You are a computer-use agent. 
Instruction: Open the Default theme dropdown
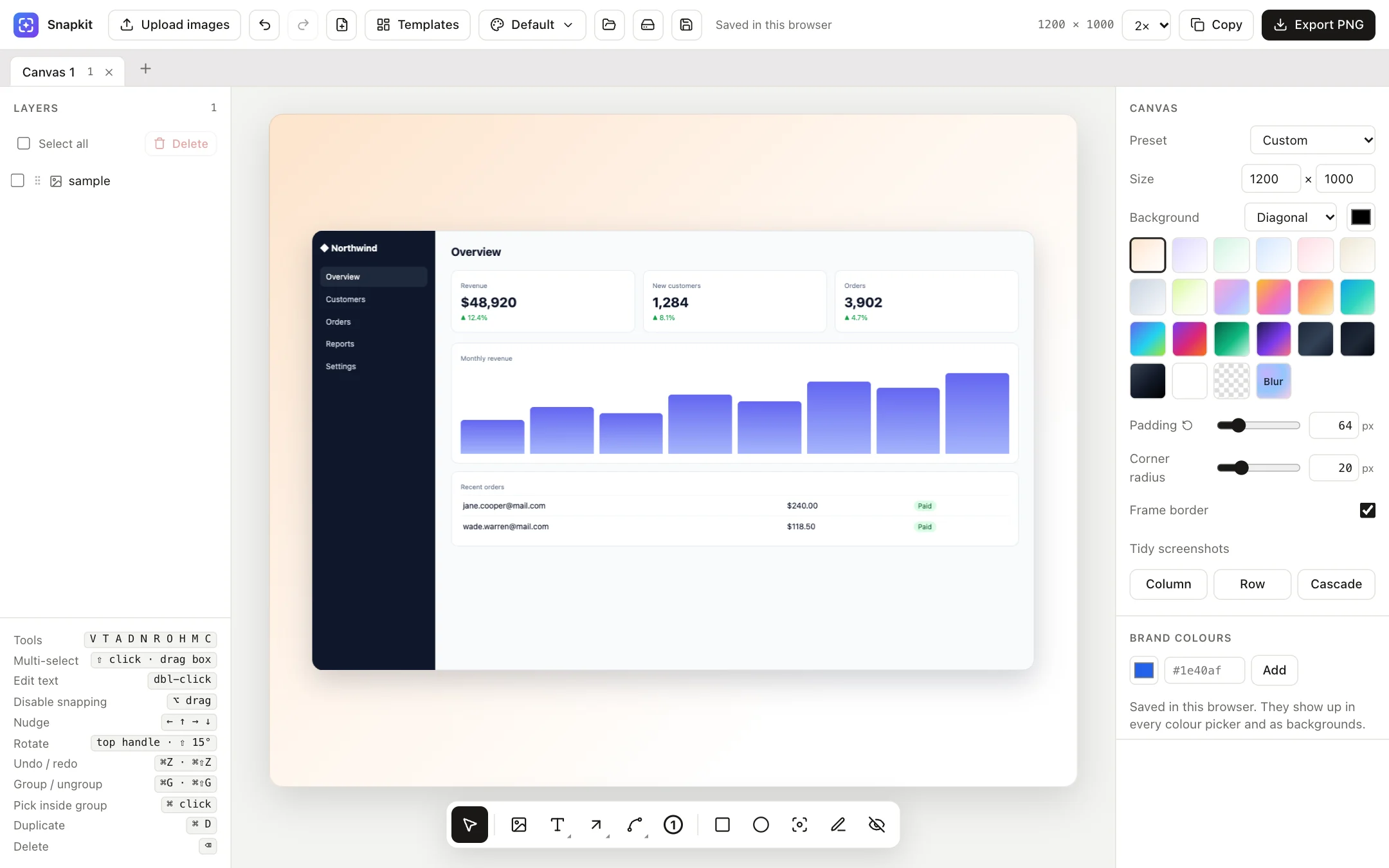click(x=532, y=24)
